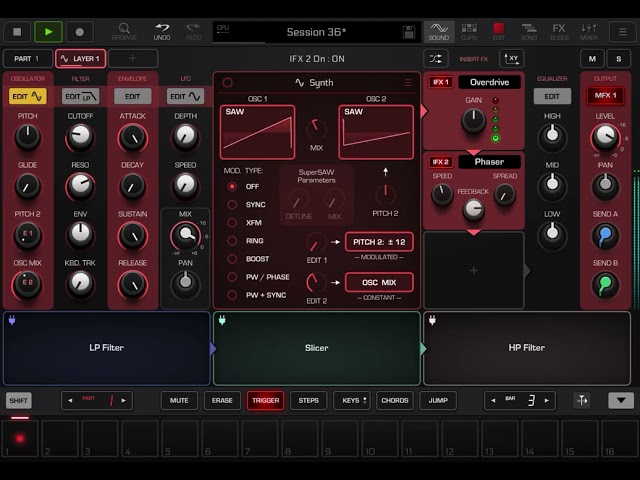Viewport: 640px width, 480px height.
Task: Click the Redo arrow icon
Action: (193, 32)
